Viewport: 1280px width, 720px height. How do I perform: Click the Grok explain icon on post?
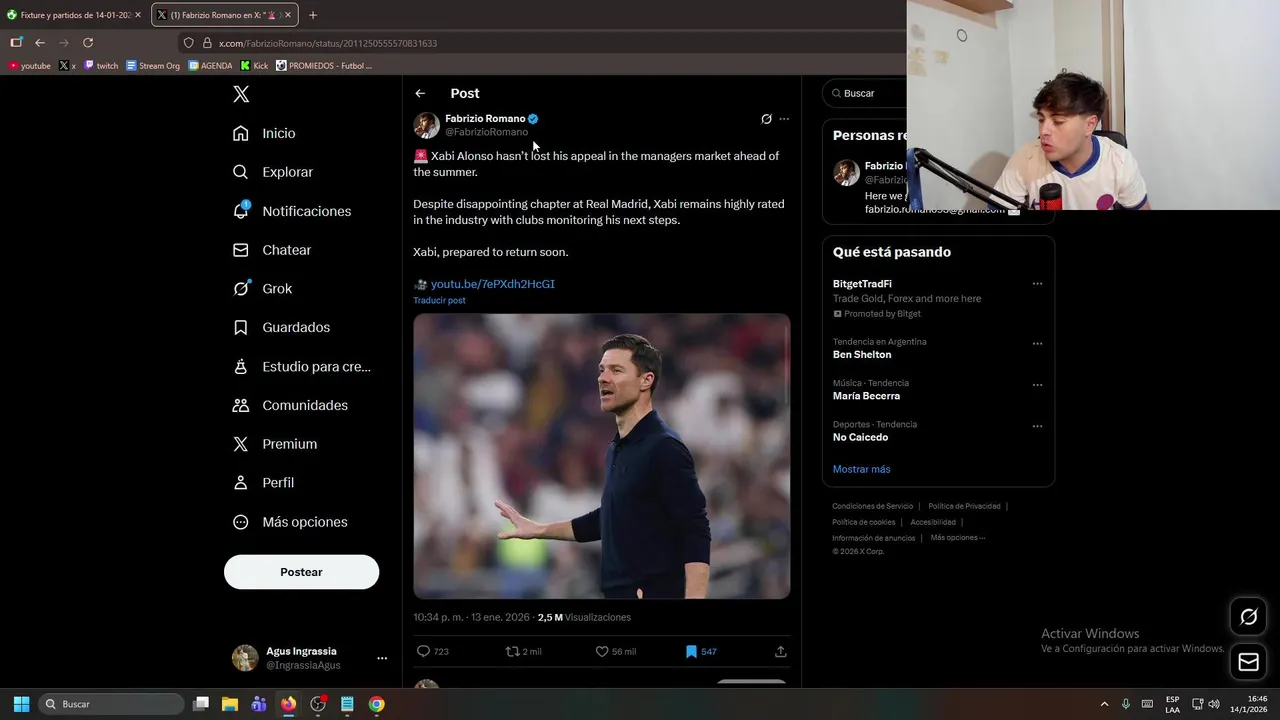click(x=766, y=119)
